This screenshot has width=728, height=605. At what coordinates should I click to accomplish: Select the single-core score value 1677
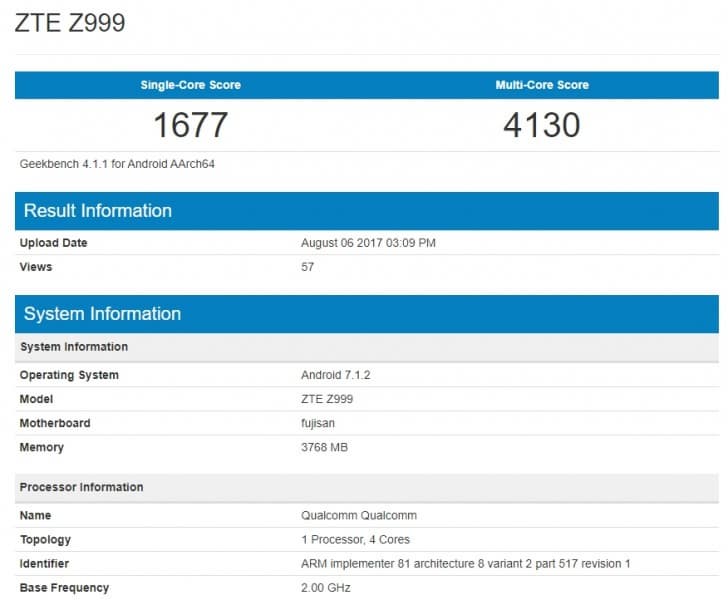click(x=191, y=125)
